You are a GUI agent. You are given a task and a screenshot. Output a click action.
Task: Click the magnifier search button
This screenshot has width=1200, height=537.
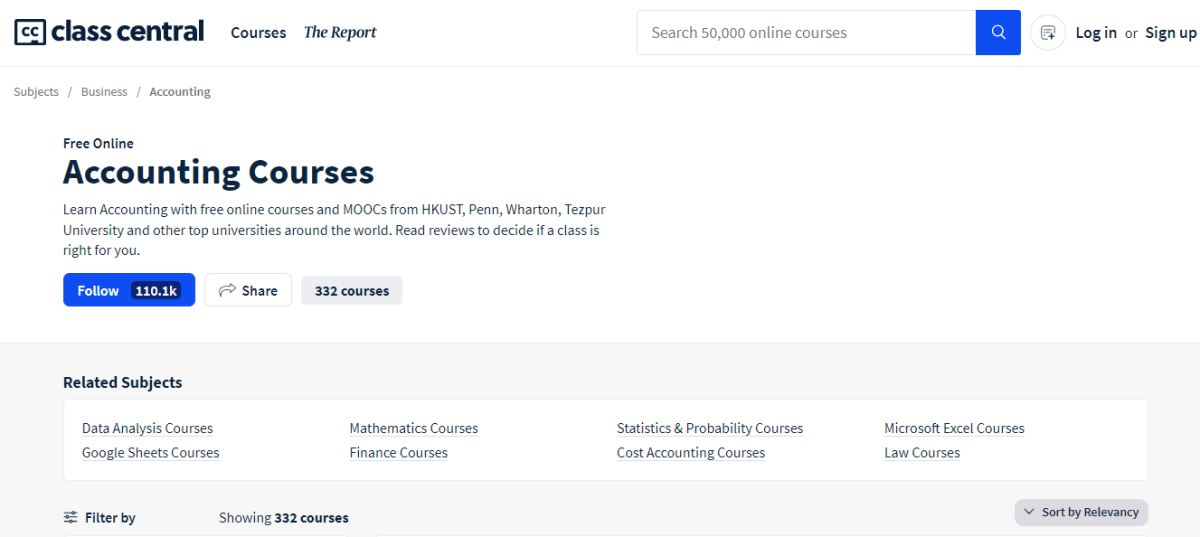click(x=998, y=32)
